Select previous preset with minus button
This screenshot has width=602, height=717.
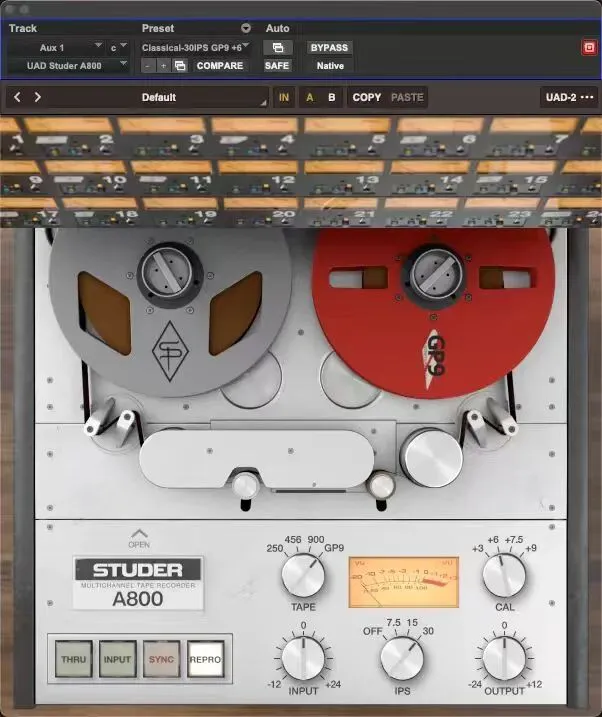147,66
